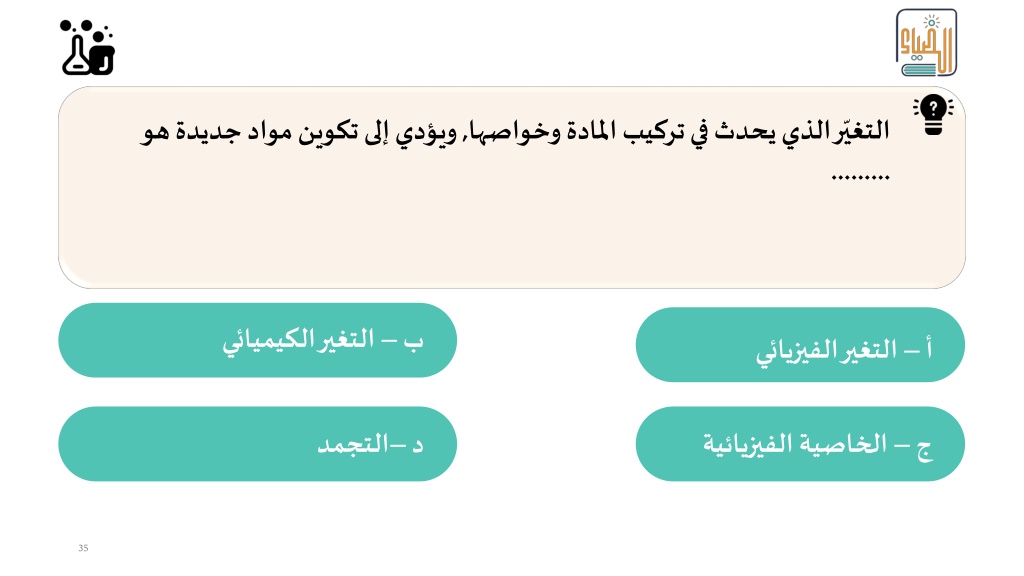Click the word هو ending the question
This screenshot has width=1024, height=576.
click(155, 132)
